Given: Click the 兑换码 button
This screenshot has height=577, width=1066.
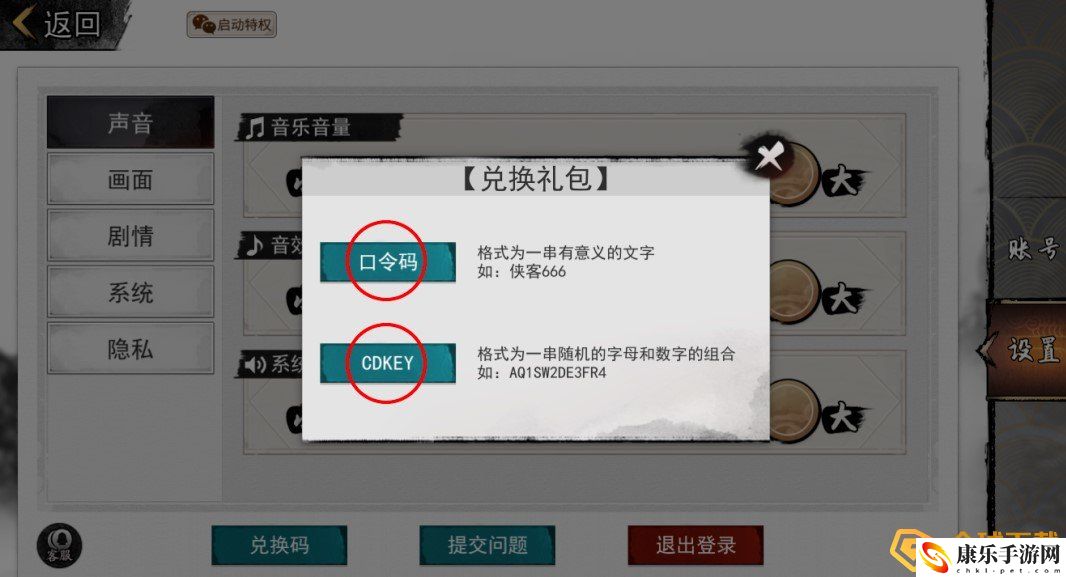Looking at the screenshot, I should [x=279, y=545].
